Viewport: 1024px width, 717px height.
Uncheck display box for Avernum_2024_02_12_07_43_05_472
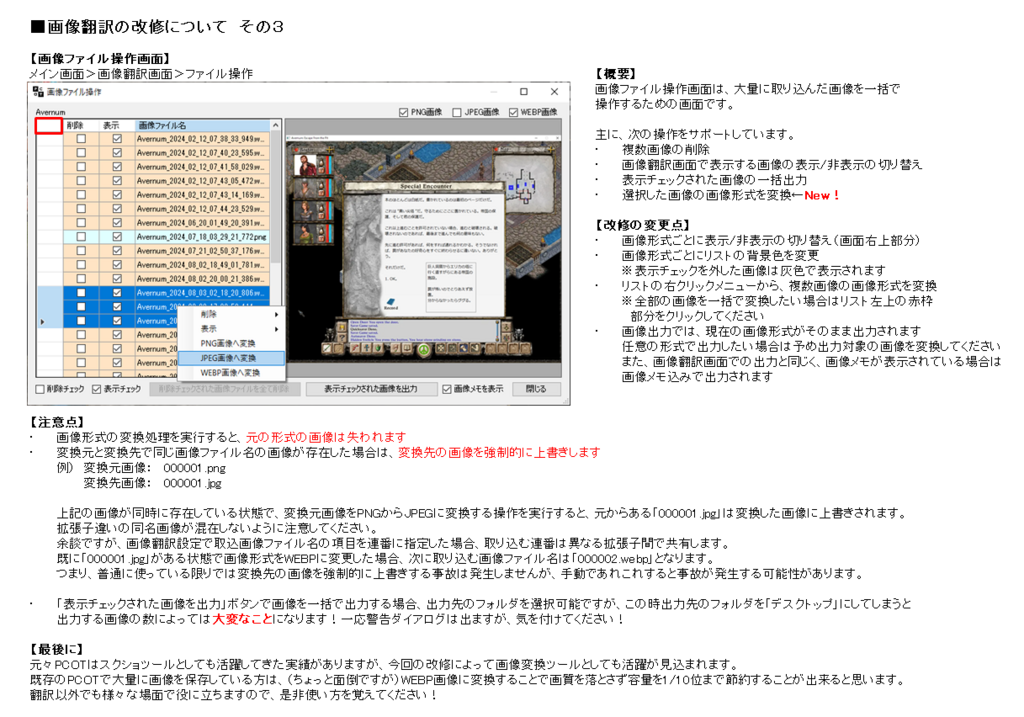point(117,181)
